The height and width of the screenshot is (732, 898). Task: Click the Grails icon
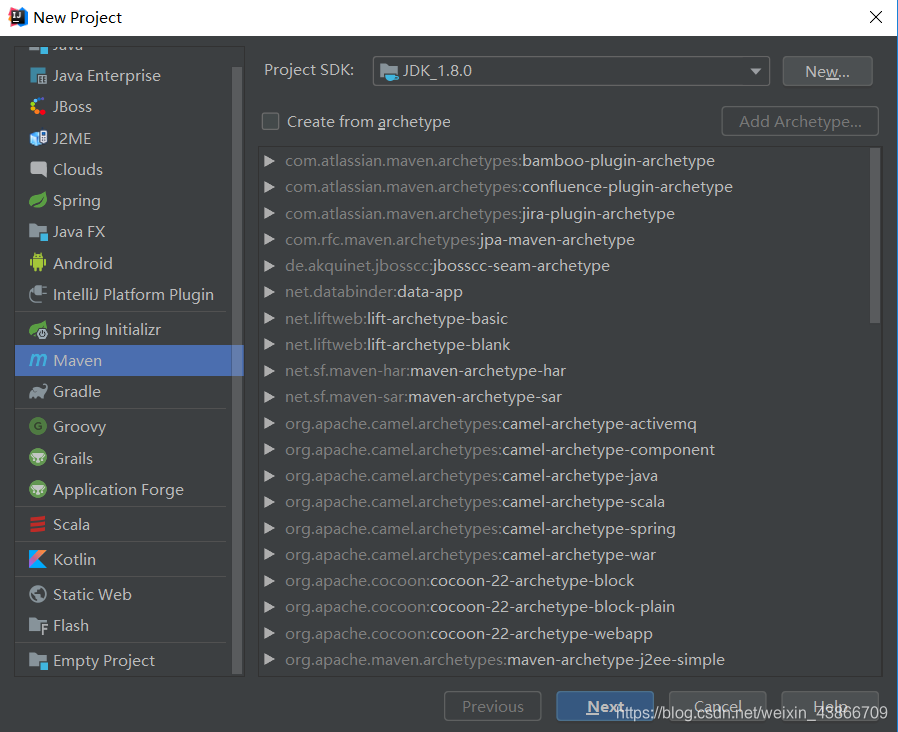38,458
